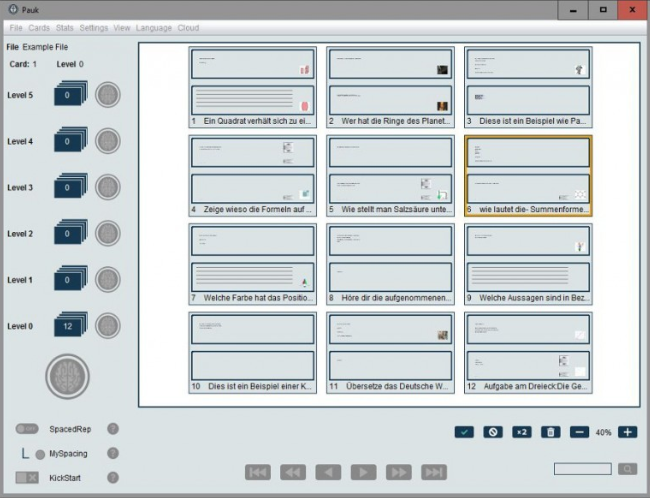Open the Language menu
650x498 pixels.
tap(154, 28)
